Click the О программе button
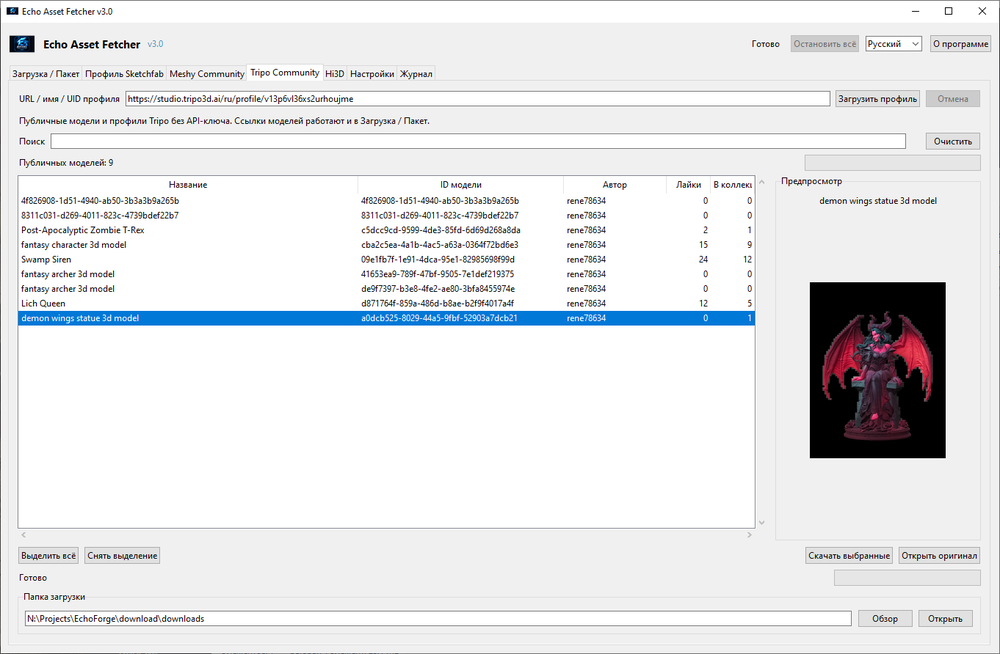 click(960, 44)
